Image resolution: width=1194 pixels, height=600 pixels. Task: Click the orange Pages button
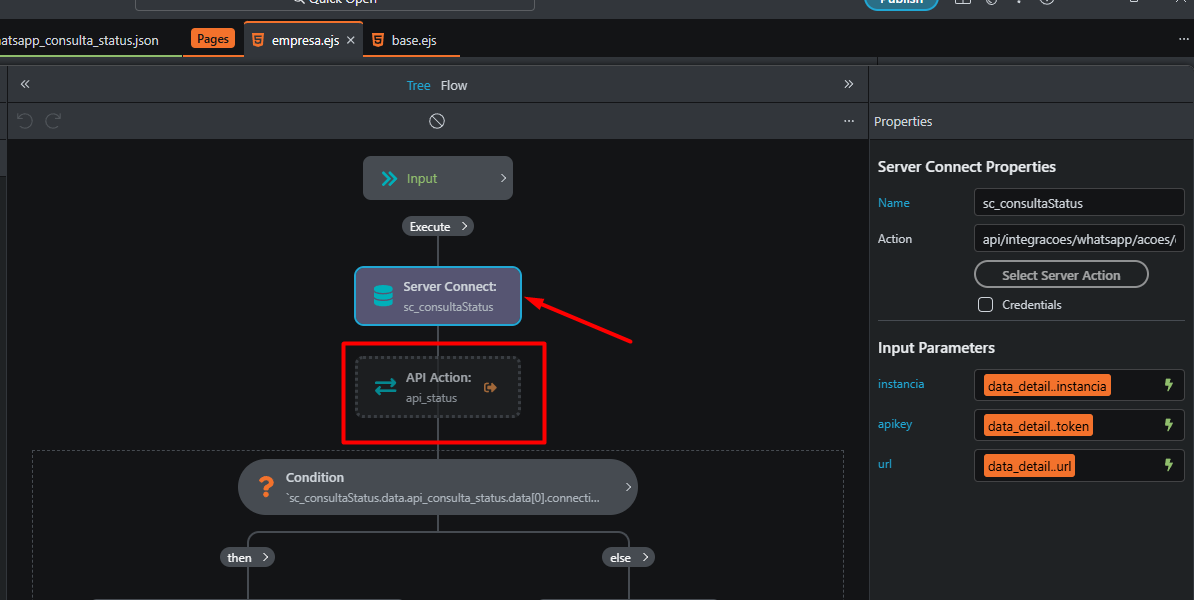coord(213,39)
